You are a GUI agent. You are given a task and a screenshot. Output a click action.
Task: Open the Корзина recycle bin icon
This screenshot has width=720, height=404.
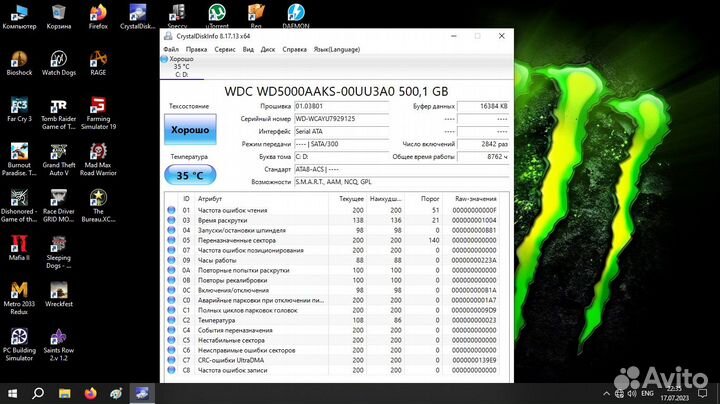59,16
